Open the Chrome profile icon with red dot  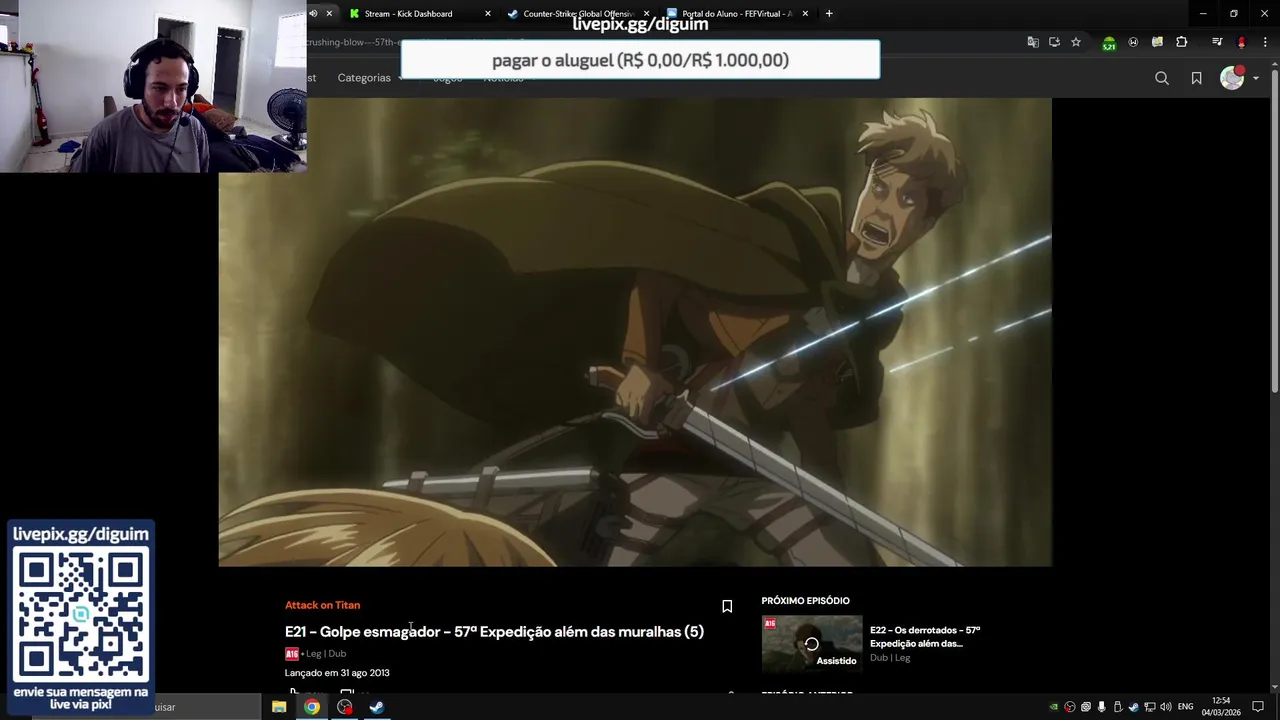pyautogui.click(x=1241, y=42)
